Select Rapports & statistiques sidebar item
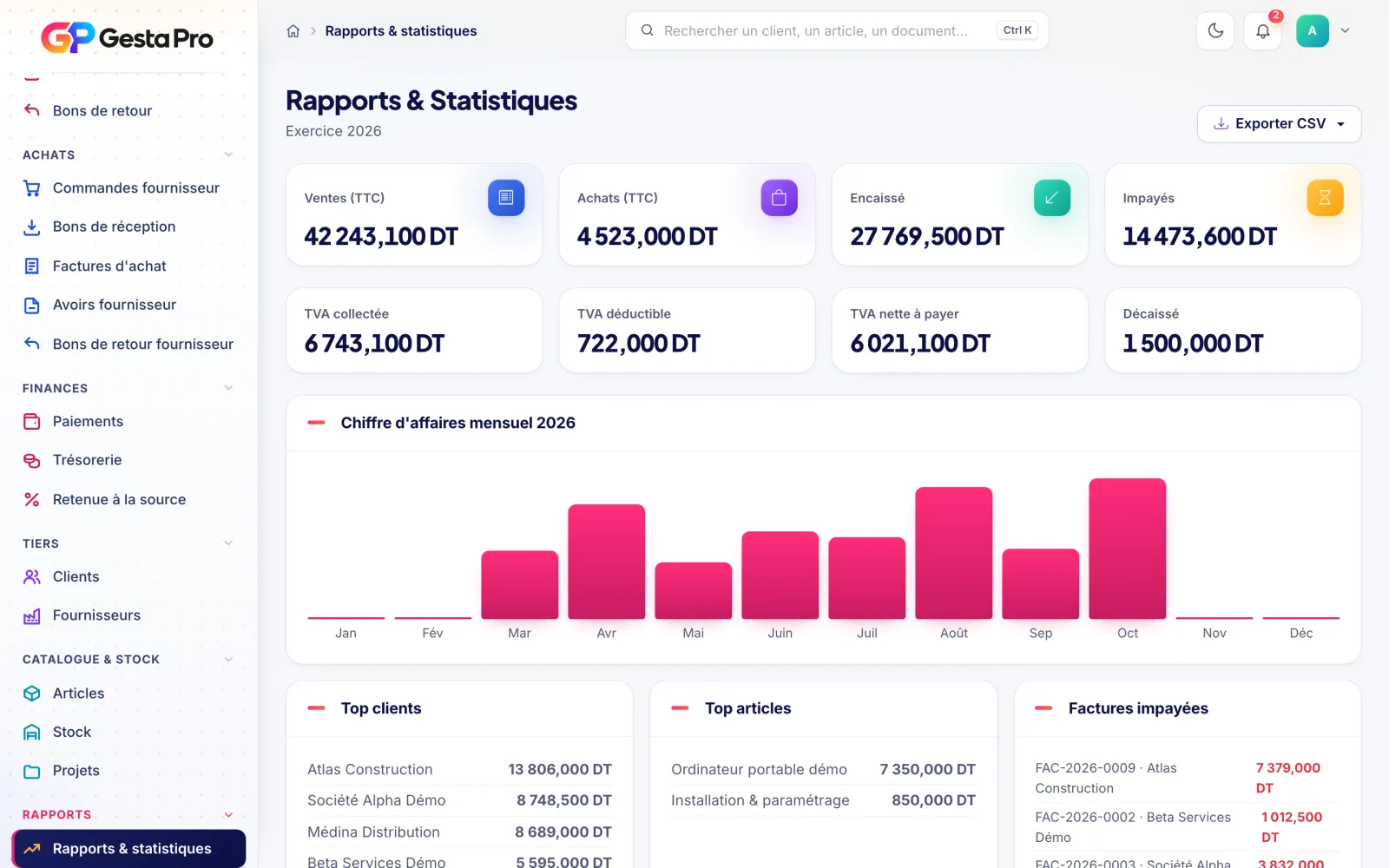 128,849
